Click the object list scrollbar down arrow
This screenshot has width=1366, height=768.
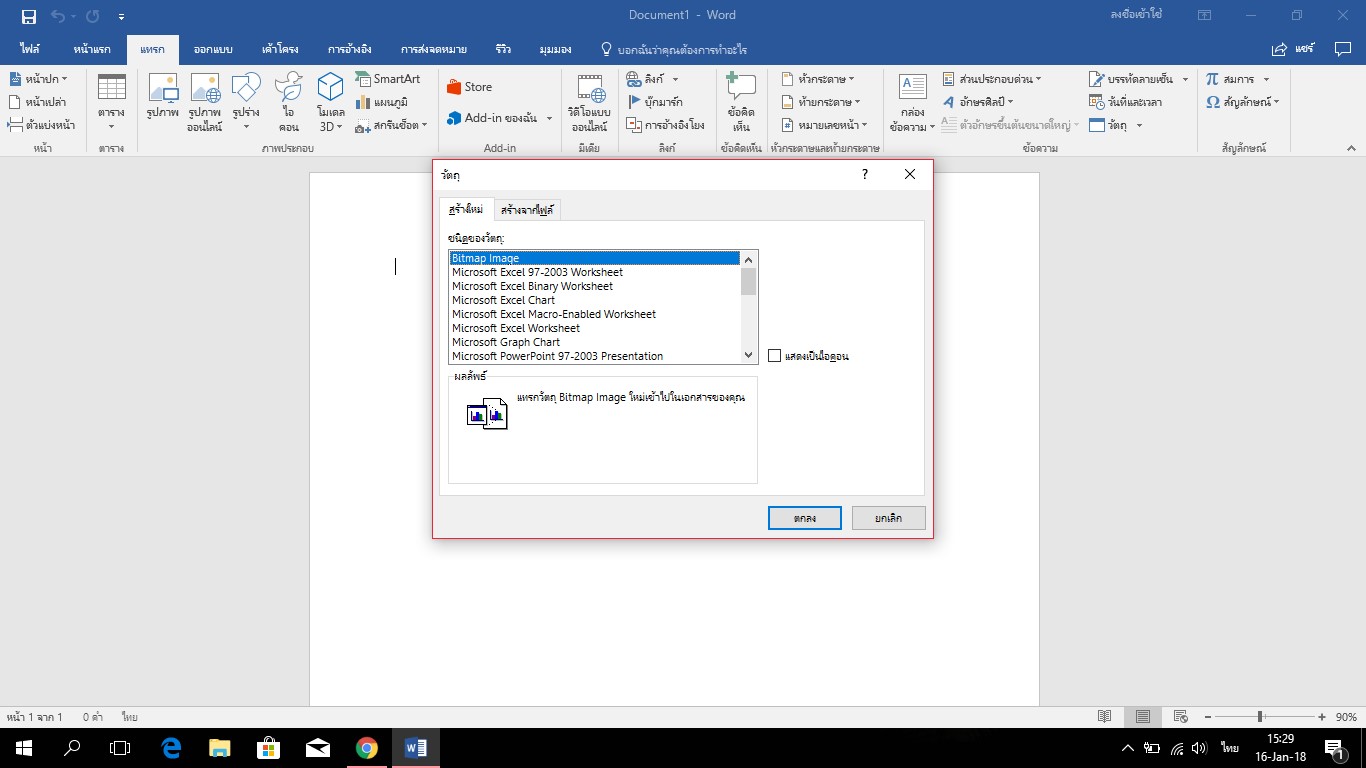pyautogui.click(x=749, y=355)
